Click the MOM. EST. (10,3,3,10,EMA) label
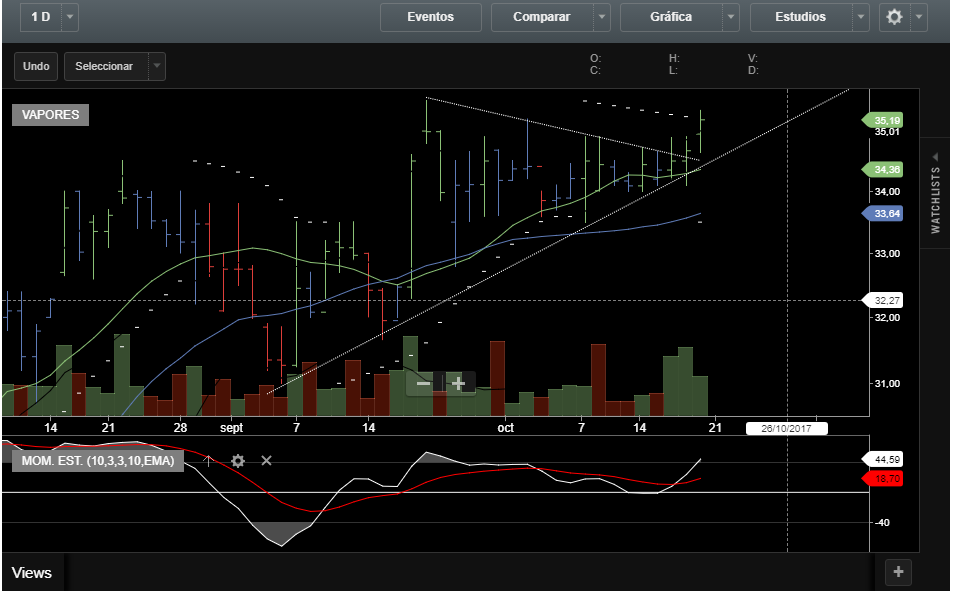 tap(97, 460)
